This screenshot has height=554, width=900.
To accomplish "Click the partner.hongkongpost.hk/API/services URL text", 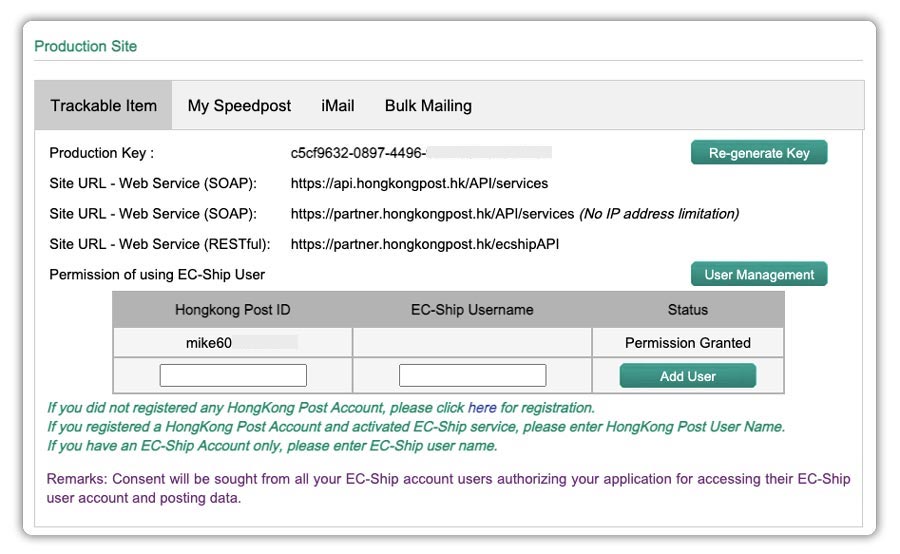I will tap(432, 214).
